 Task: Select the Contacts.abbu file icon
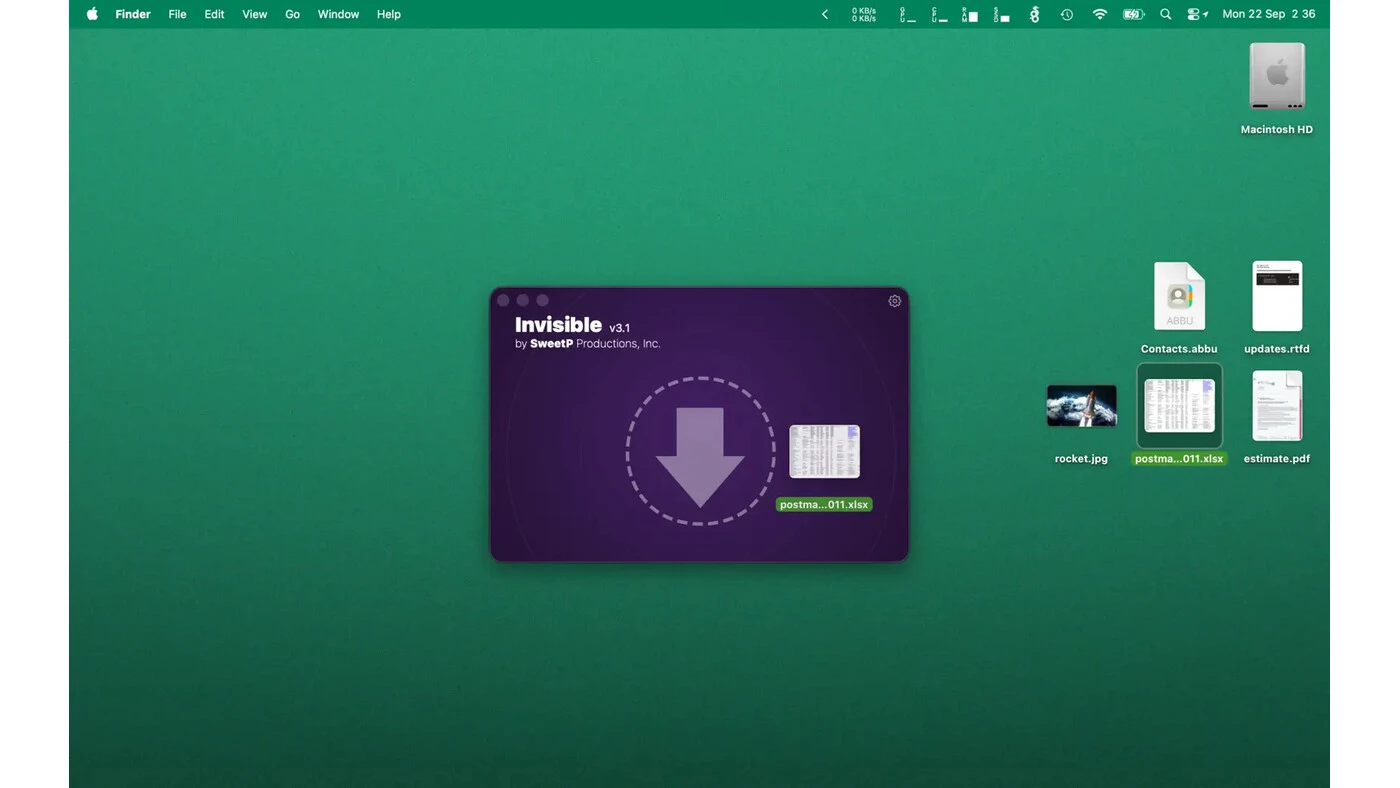point(1179,296)
